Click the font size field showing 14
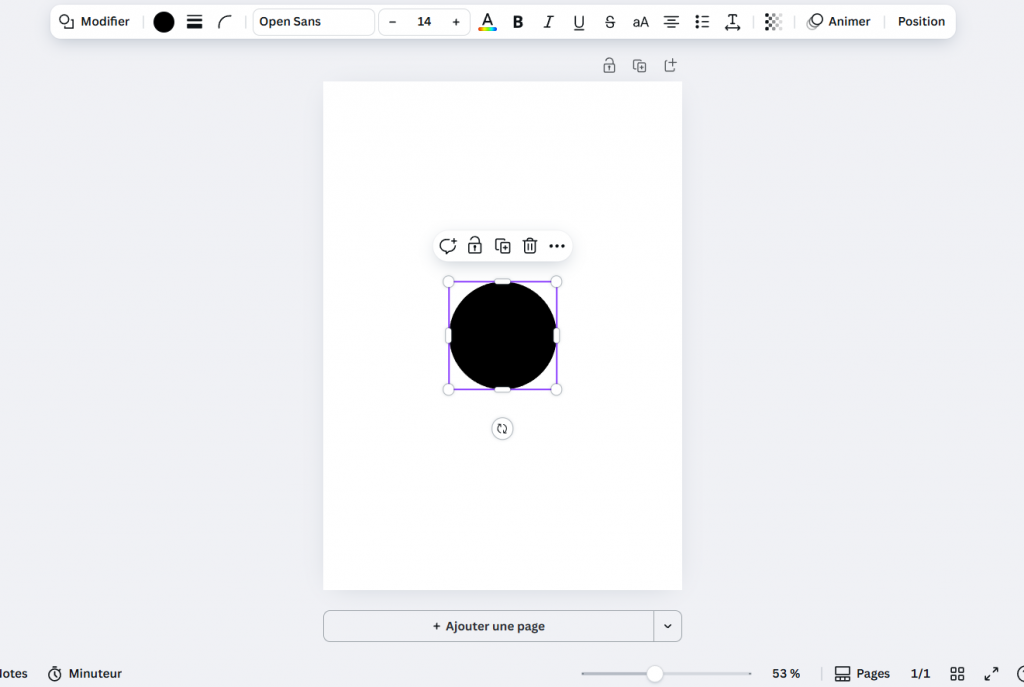 click(x=424, y=22)
